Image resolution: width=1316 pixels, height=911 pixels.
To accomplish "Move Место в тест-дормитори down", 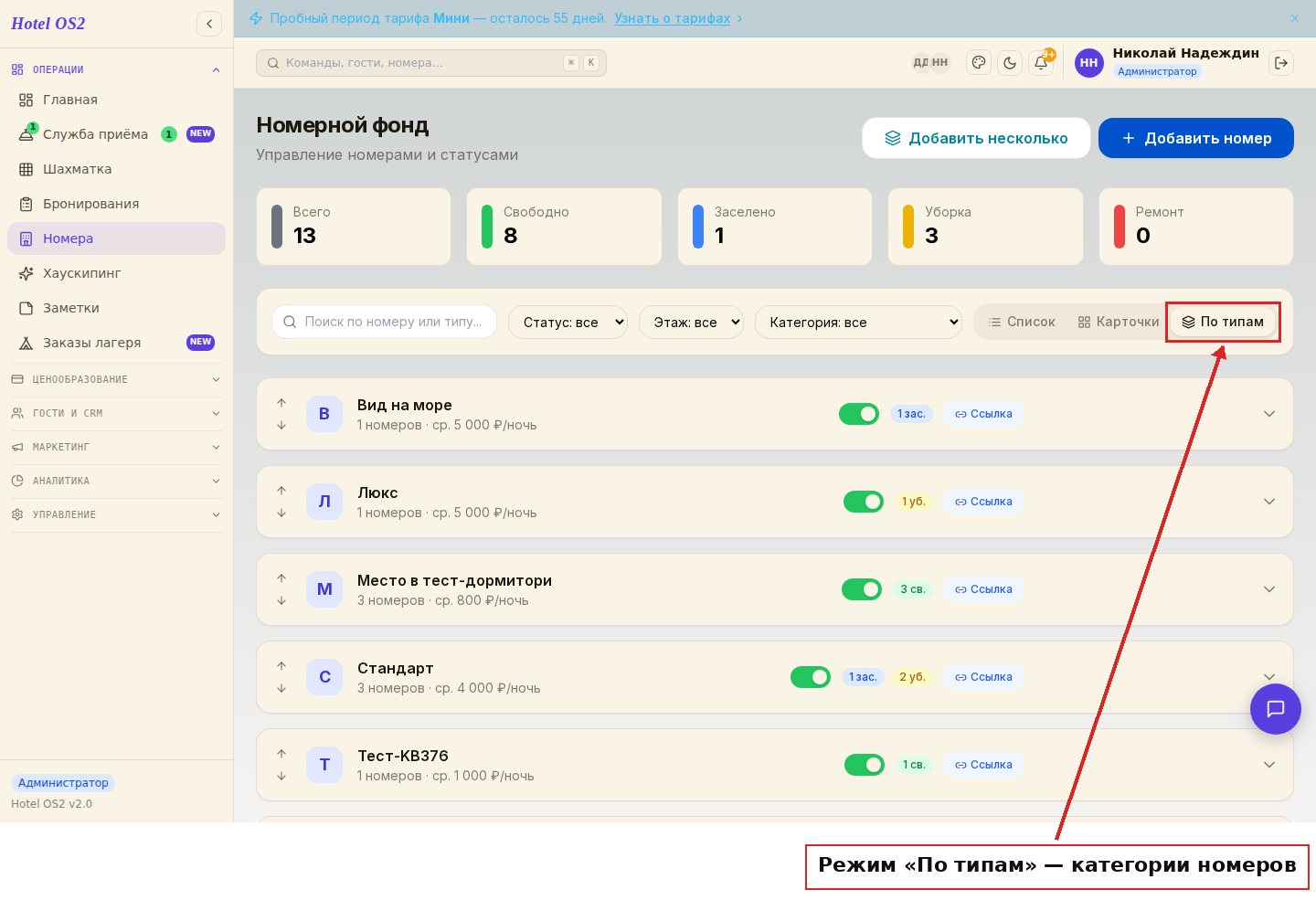I will [x=281, y=600].
